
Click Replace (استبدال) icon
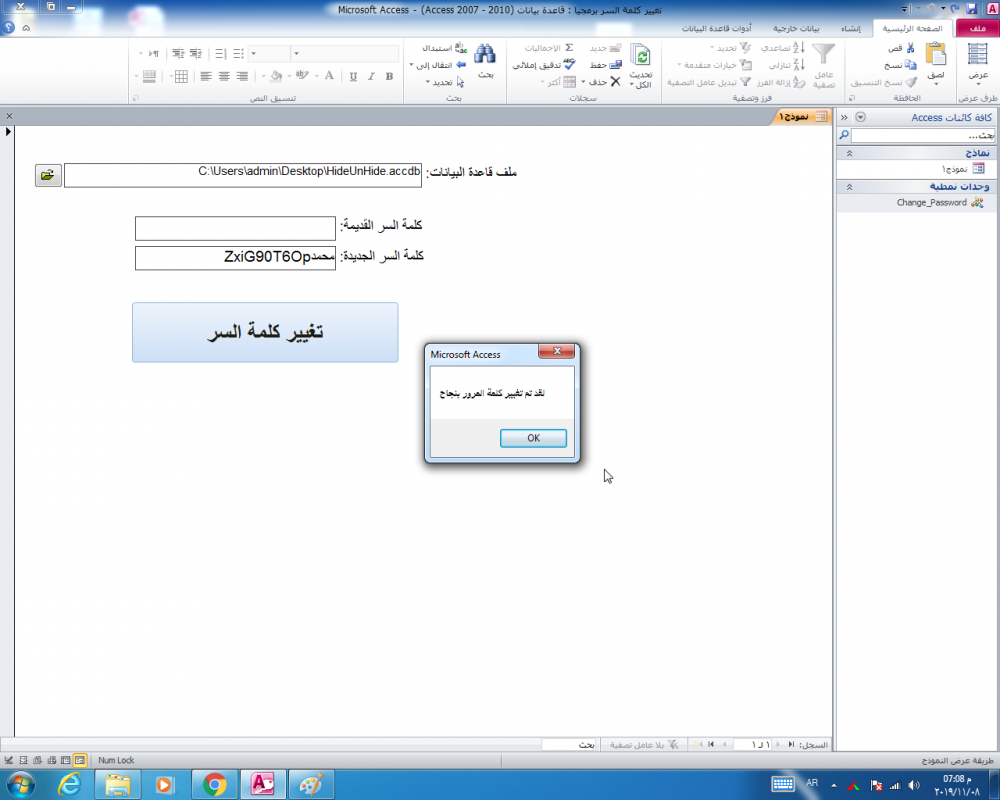click(x=460, y=48)
